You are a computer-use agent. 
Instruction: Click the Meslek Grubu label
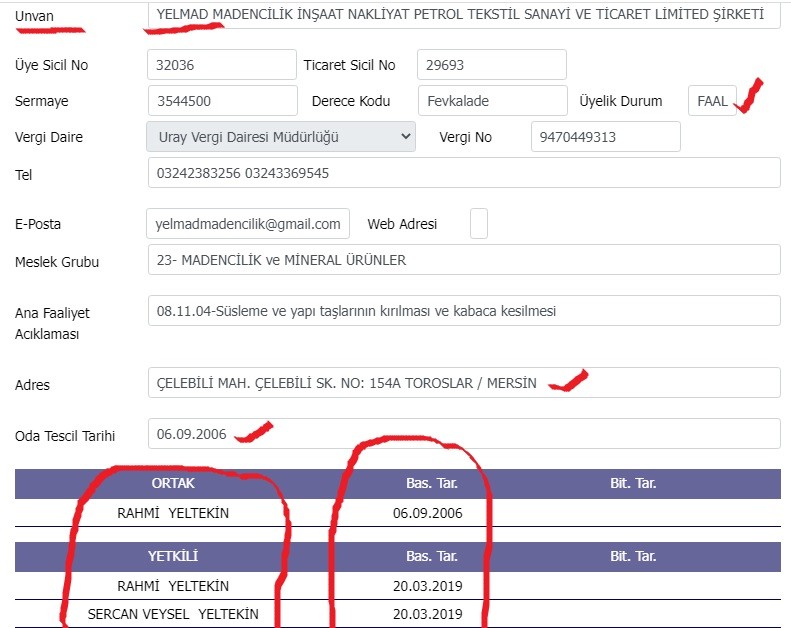pyautogui.click(x=57, y=262)
